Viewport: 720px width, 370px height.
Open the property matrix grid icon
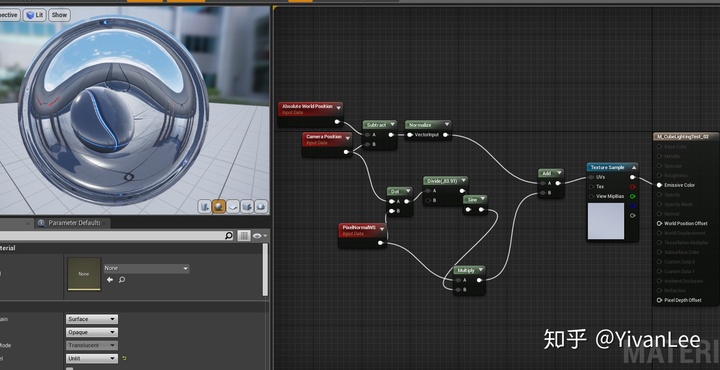point(244,235)
